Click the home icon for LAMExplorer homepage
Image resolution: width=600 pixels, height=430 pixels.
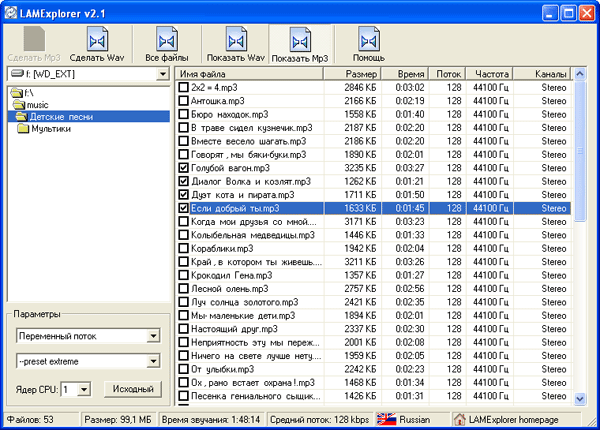pos(460,420)
